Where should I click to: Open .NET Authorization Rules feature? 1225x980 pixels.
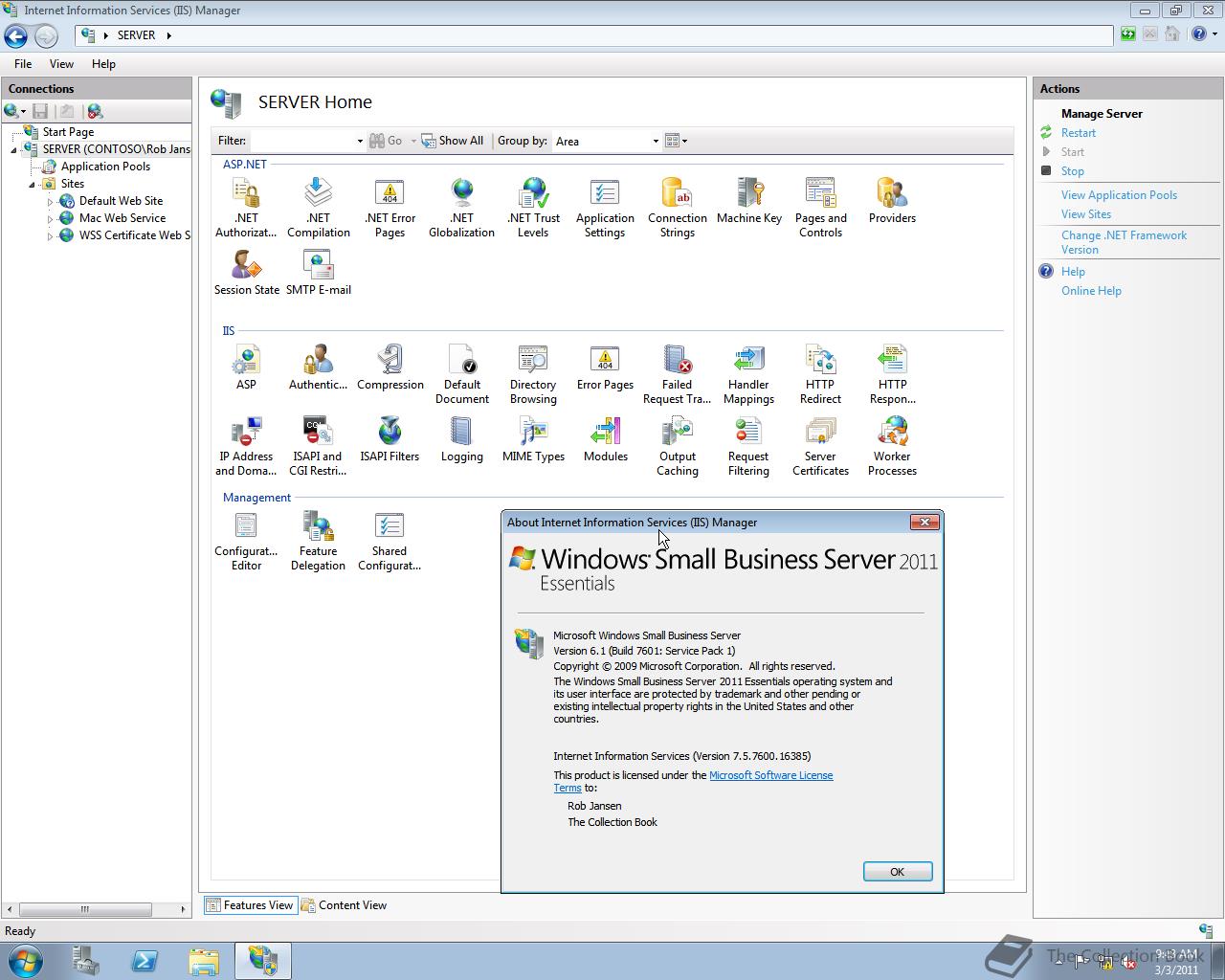(246, 208)
